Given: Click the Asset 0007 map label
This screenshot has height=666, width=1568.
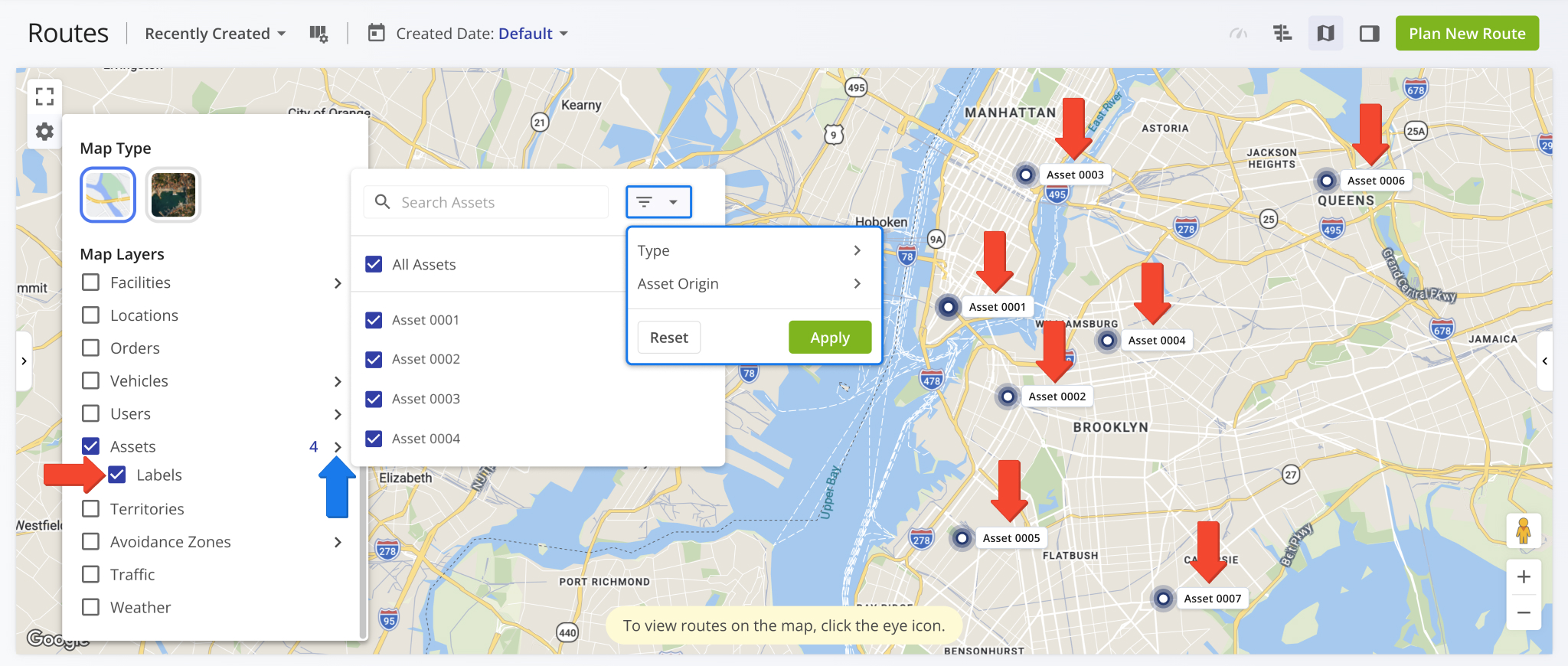Looking at the screenshot, I should coord(1213,599).
